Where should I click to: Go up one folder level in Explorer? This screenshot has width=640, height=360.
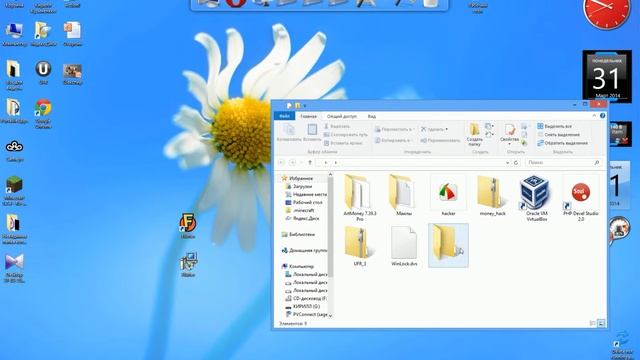click(x=310, y=162)
